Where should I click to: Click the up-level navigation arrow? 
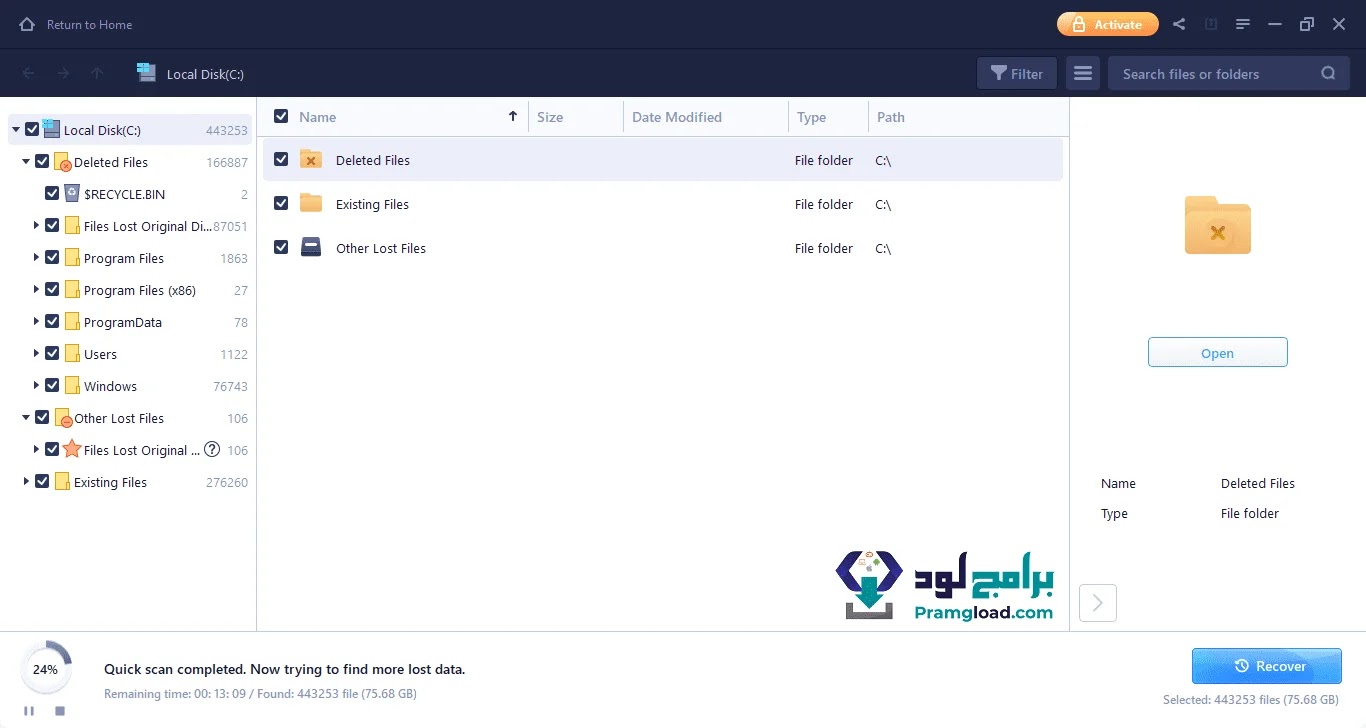tap(97, 73)
